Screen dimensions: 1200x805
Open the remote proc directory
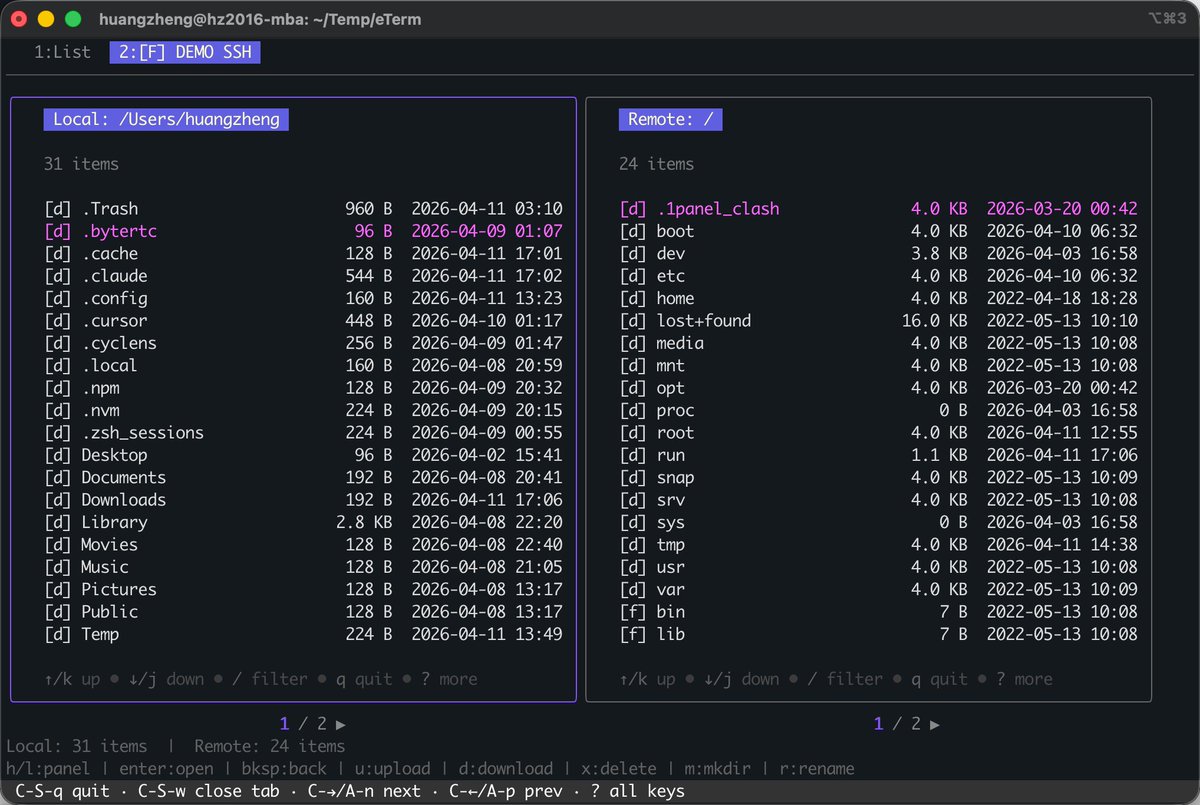[878, 410]
